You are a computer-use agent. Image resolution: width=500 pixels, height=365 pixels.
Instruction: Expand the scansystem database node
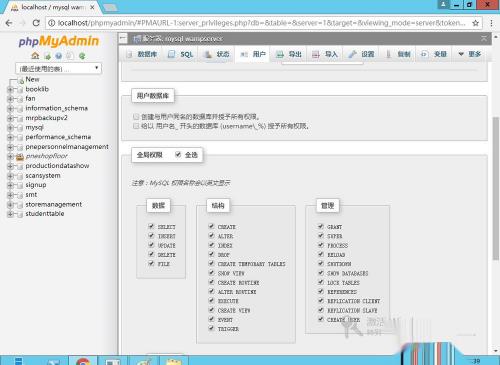[x=10, y=176]
